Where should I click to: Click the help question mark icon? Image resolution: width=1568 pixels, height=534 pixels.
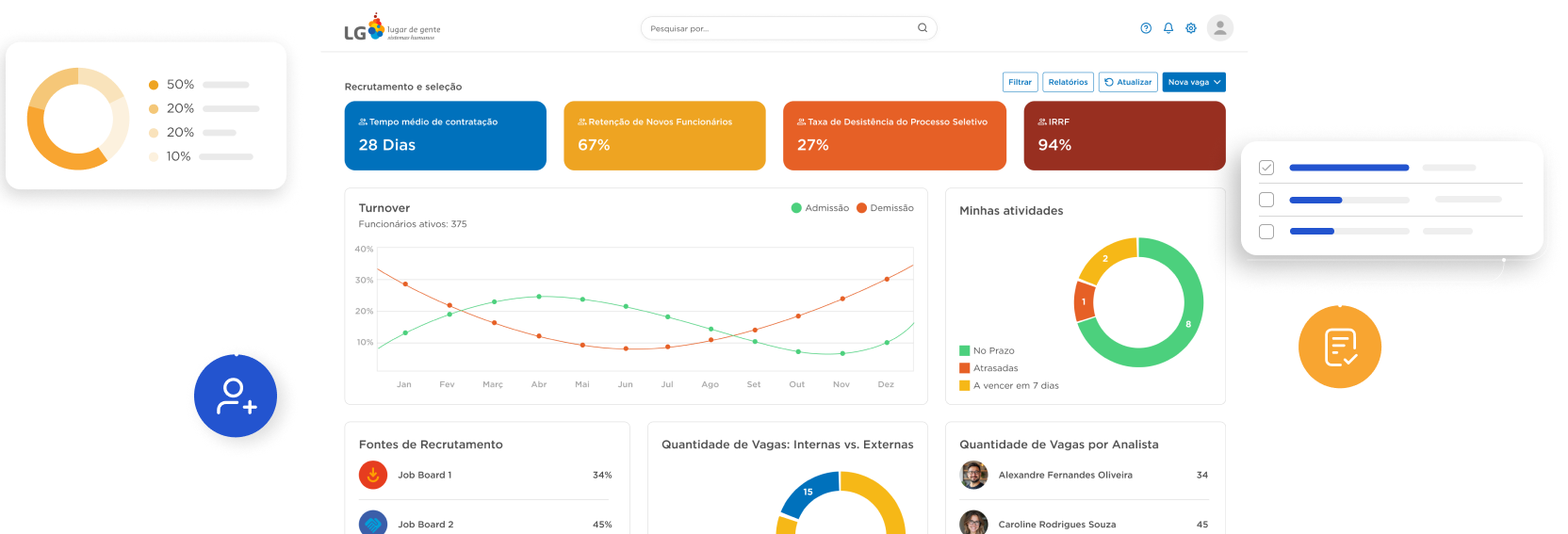point(1146,28)
